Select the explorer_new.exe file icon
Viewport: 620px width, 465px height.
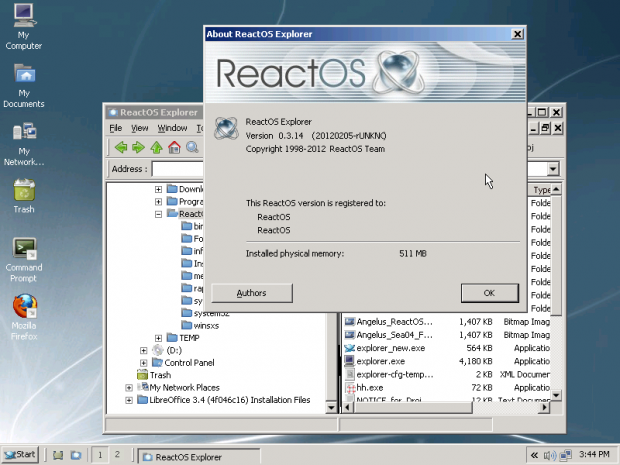[x=350, y=348]
